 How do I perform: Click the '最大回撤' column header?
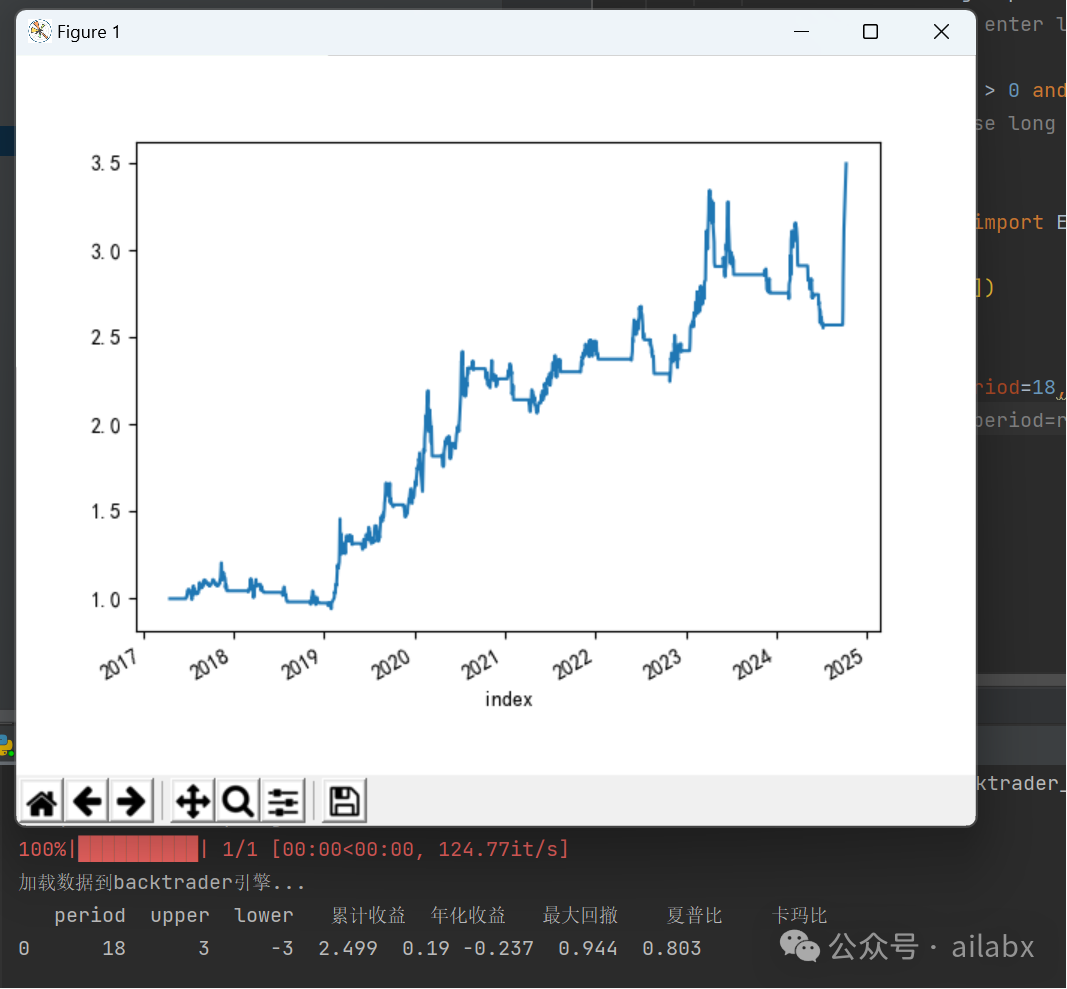coord(580,915)
